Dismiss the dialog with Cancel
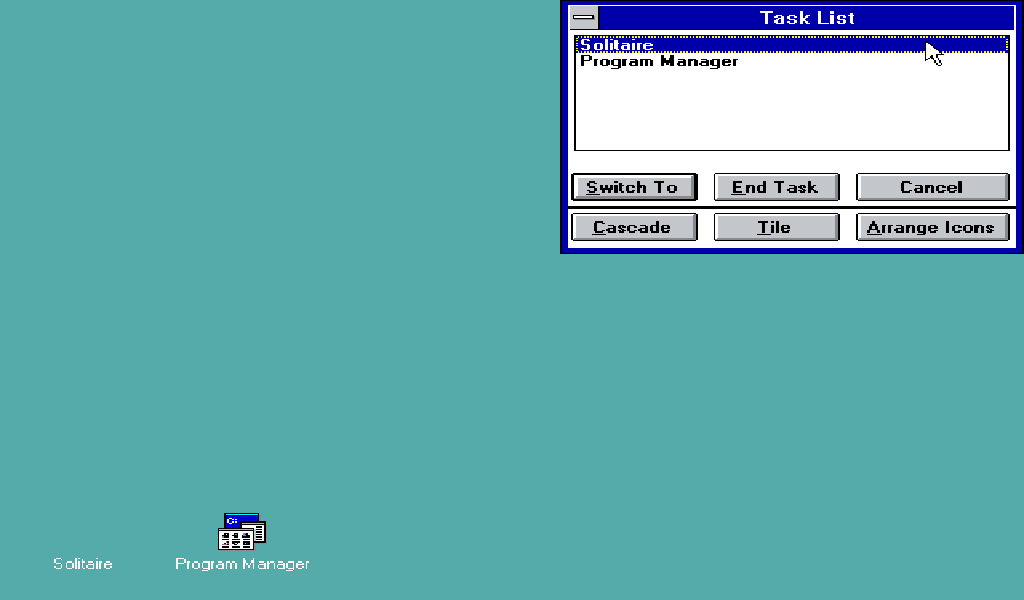The height and width of the screenshot is (600, 1024). (x=933, y=187)
